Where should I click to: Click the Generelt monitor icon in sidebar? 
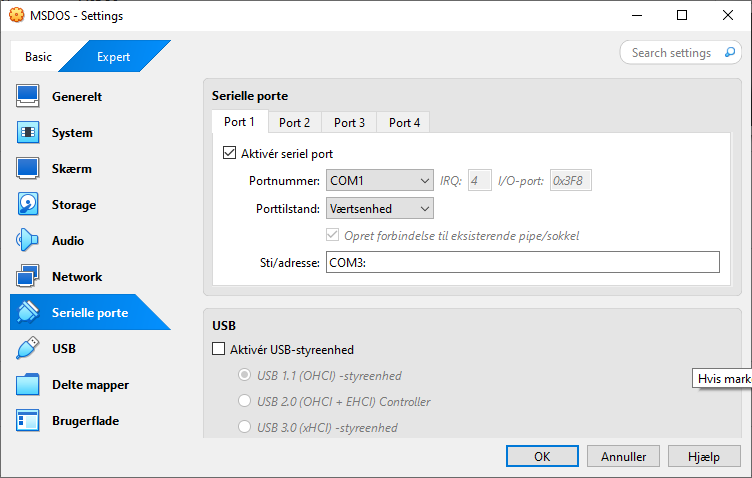point(28,97)
